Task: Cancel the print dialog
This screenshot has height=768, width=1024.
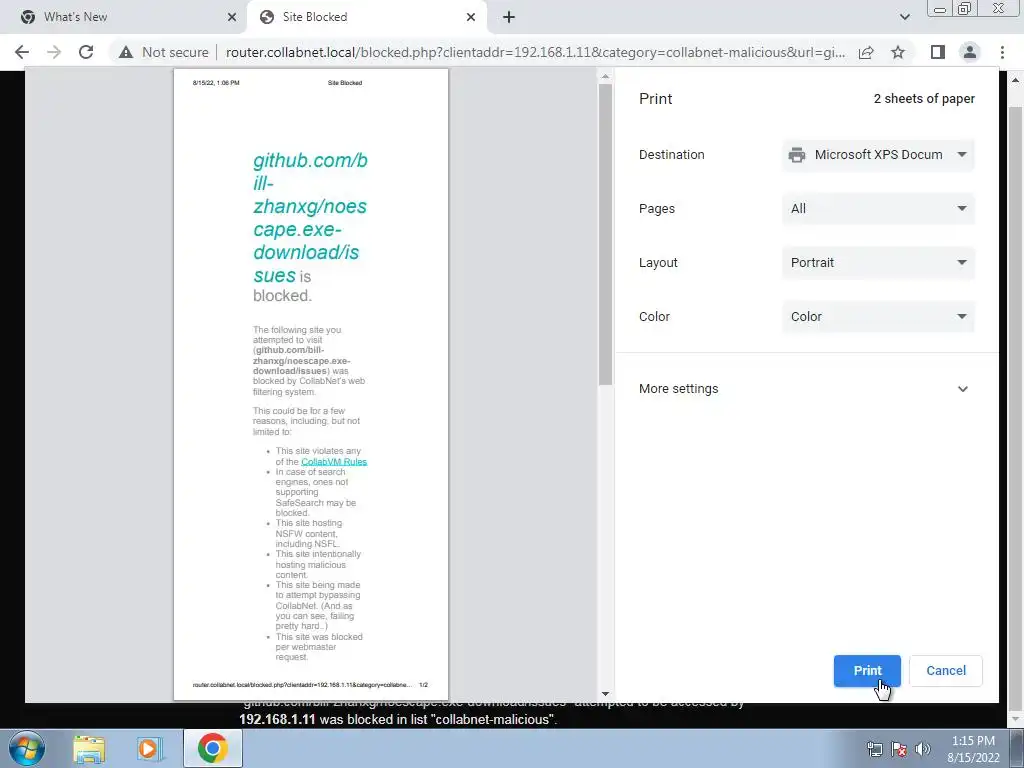Action: click(x=946, y=671)
